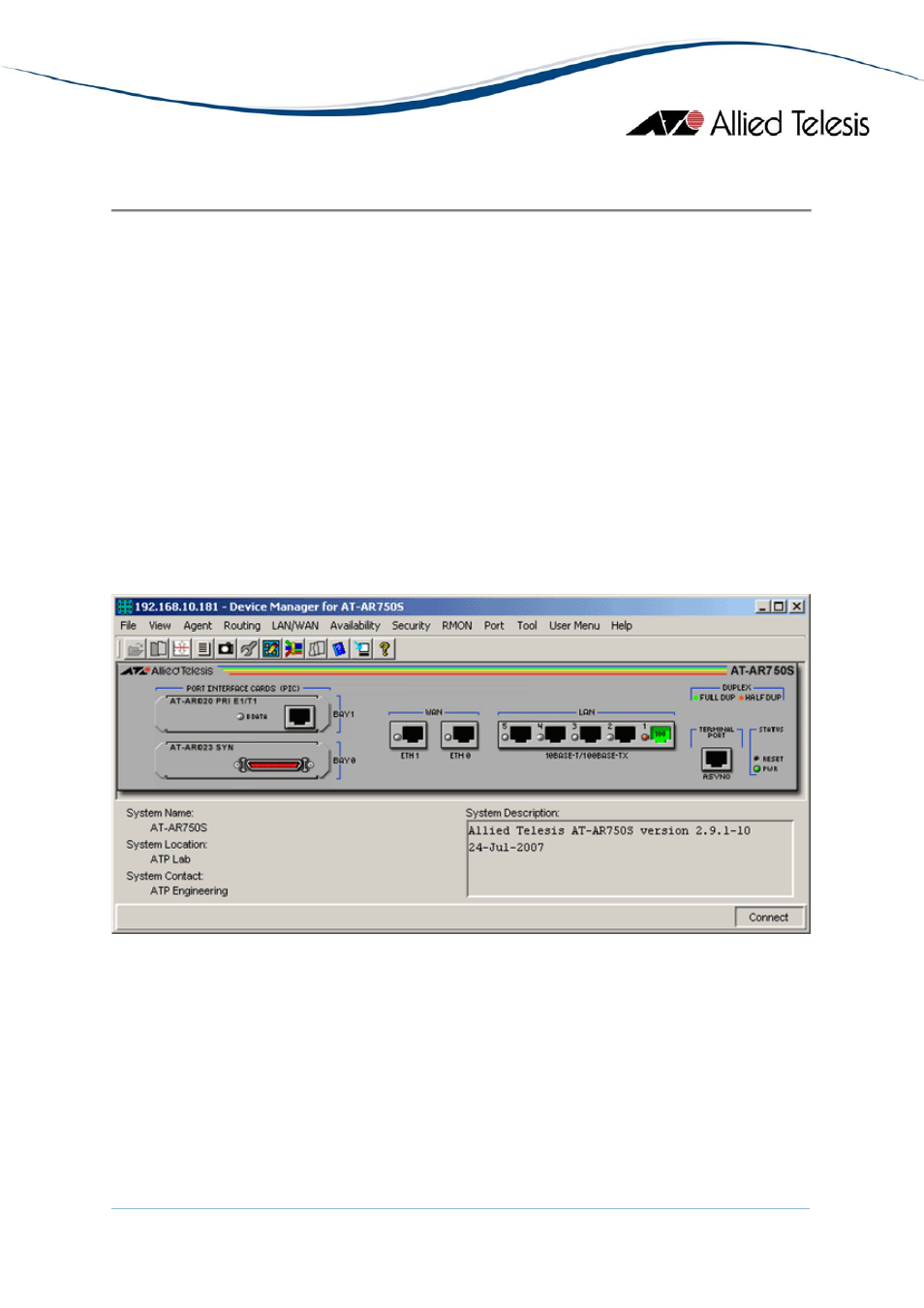The image size is (924, 1308).
Task: Click inside the System Description text box
Action: (x=630, y=858)
